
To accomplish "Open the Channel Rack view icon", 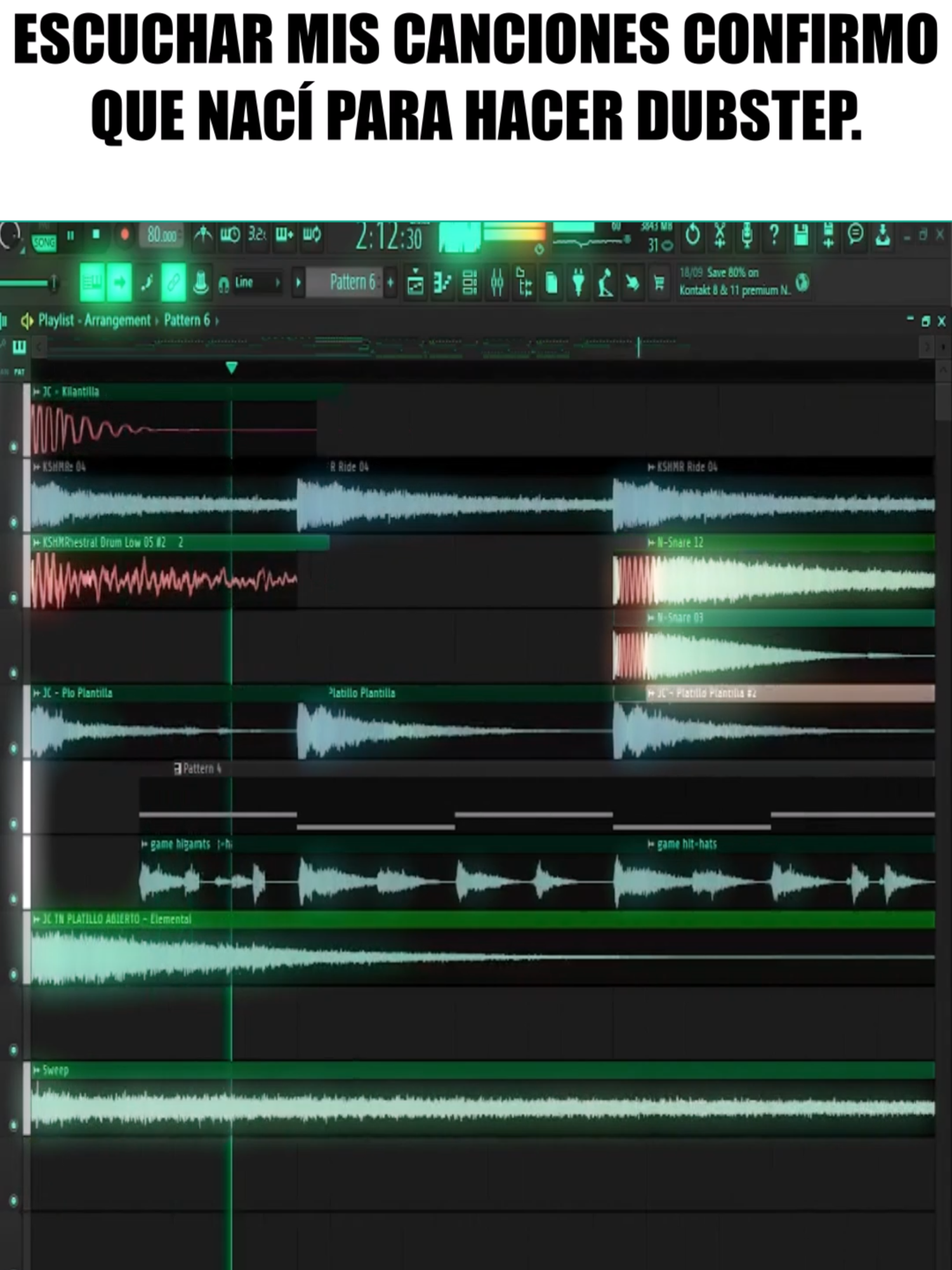I will [x=470, y=282].
